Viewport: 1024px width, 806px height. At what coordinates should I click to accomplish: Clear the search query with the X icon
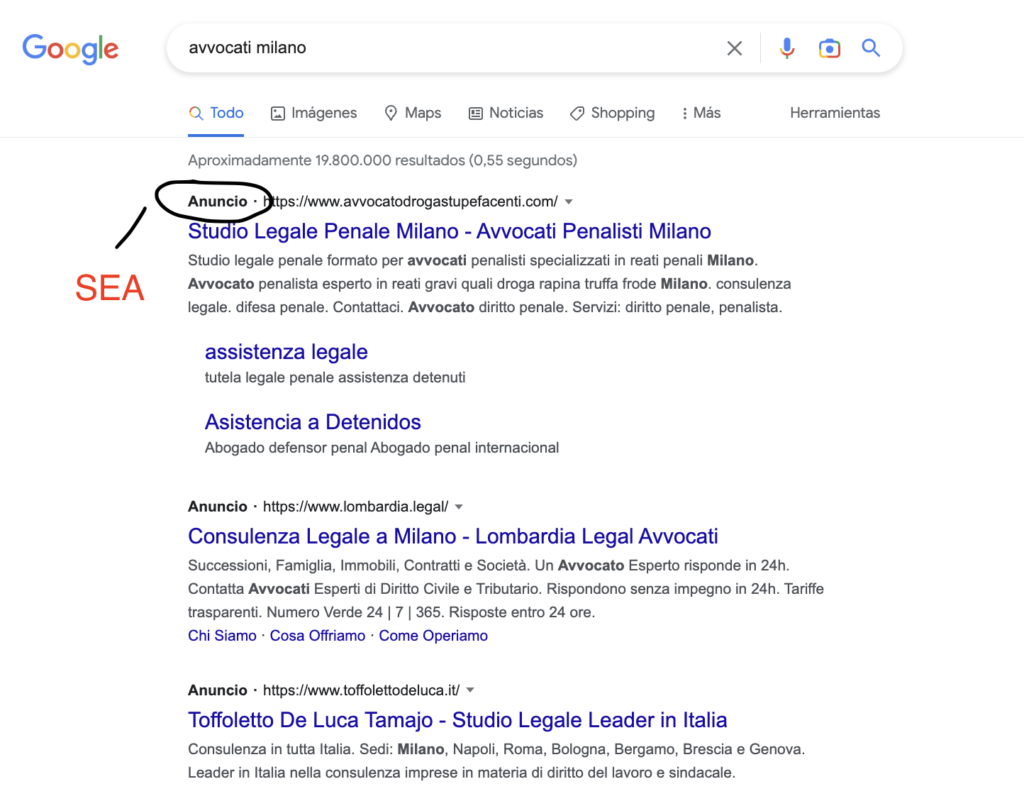click(735, 48)
